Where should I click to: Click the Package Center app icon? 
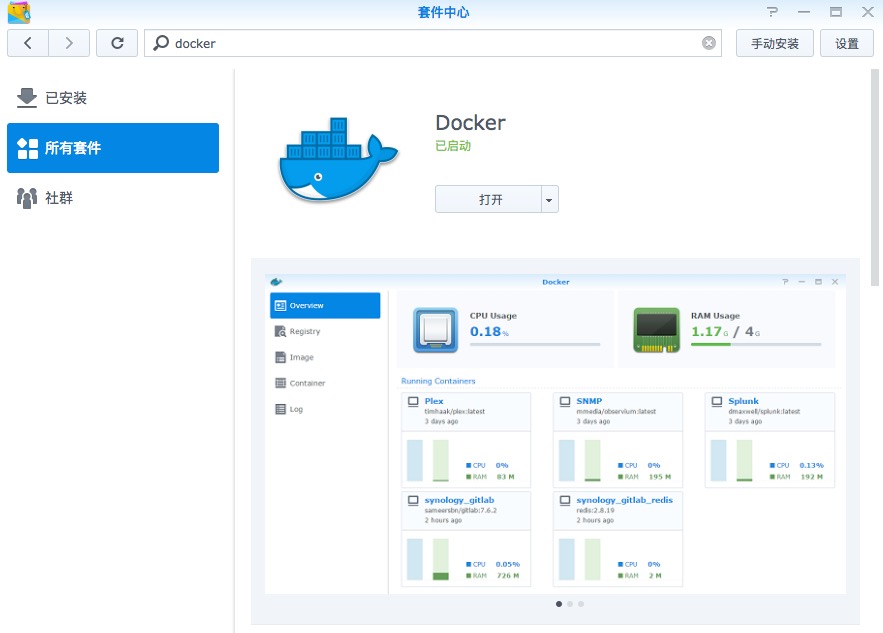(18, 12)
